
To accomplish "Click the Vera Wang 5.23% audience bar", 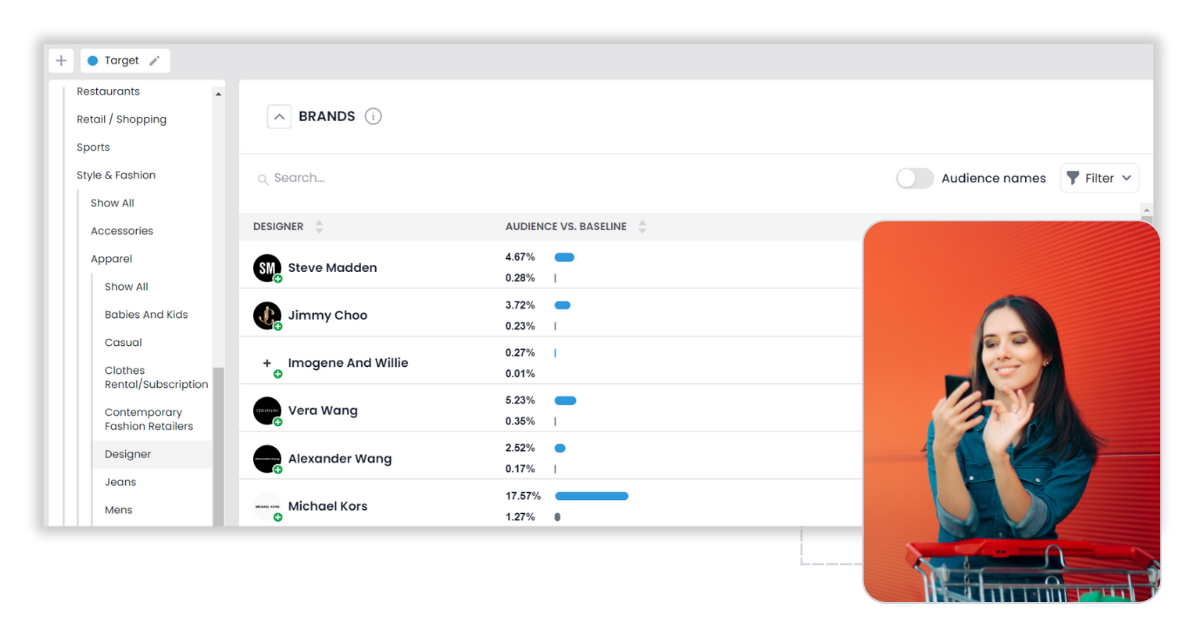I will 565,401.
